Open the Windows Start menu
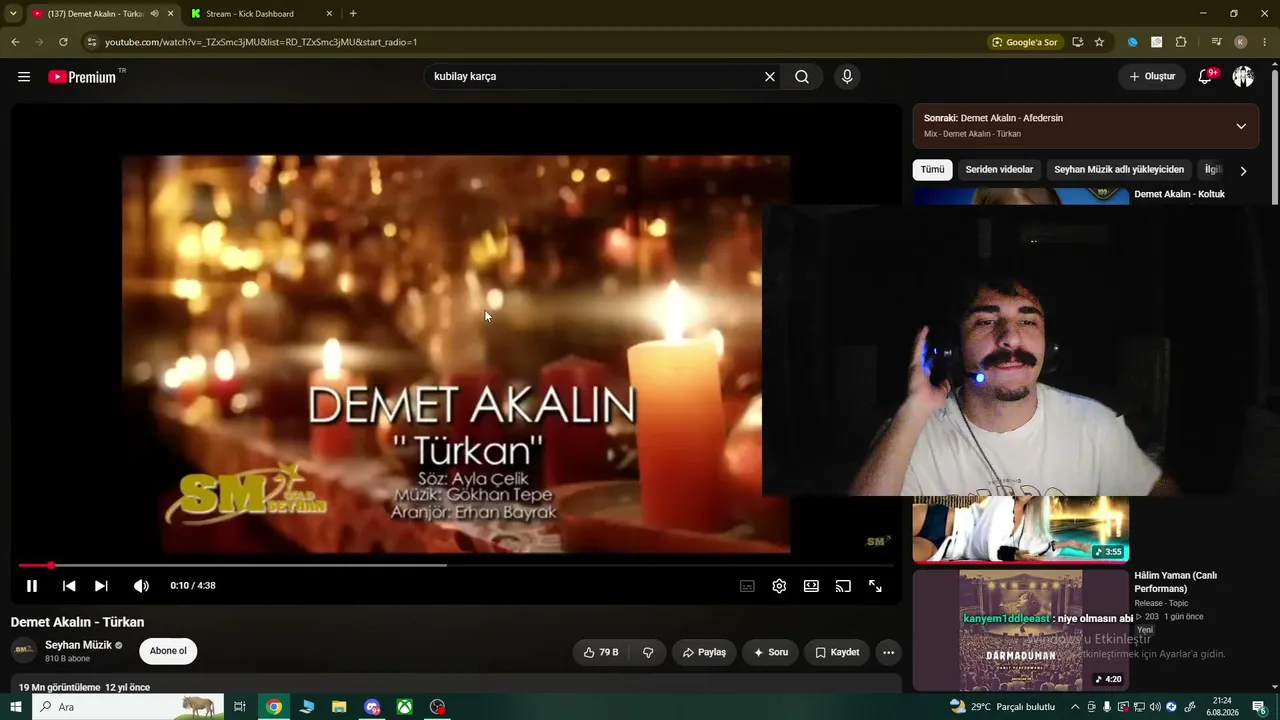Image resolution: width=1280 pixels, height=720 pixels. pos(15,707)
